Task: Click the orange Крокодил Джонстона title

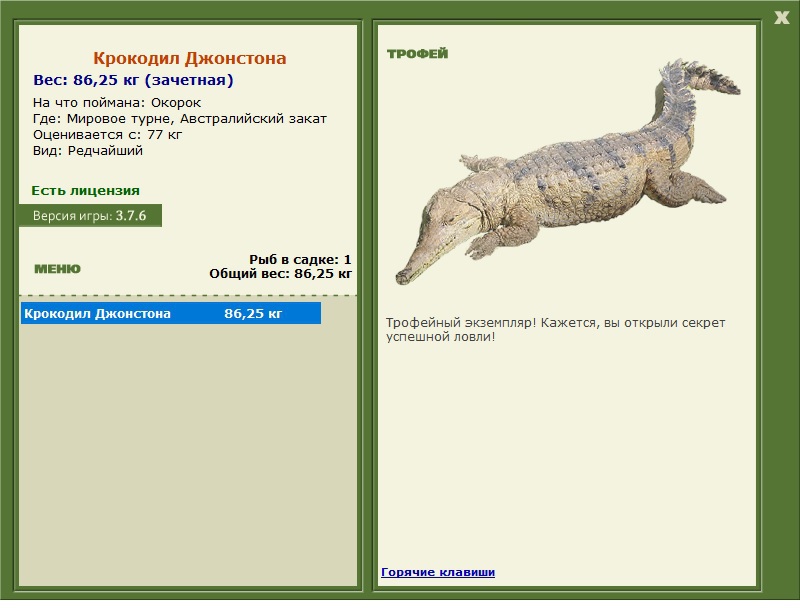Action: click(189, 58)
